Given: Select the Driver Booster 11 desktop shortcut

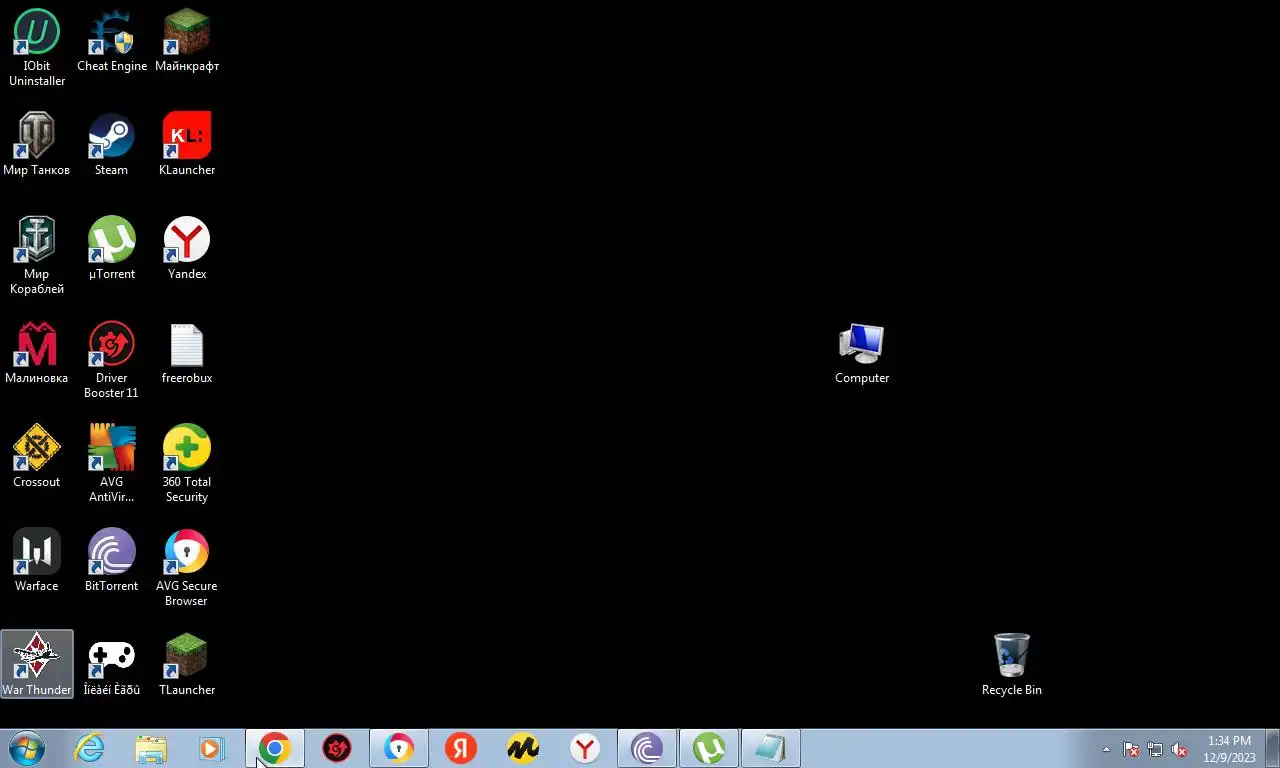Looking at the screenshot, I should tap(112, 359).
